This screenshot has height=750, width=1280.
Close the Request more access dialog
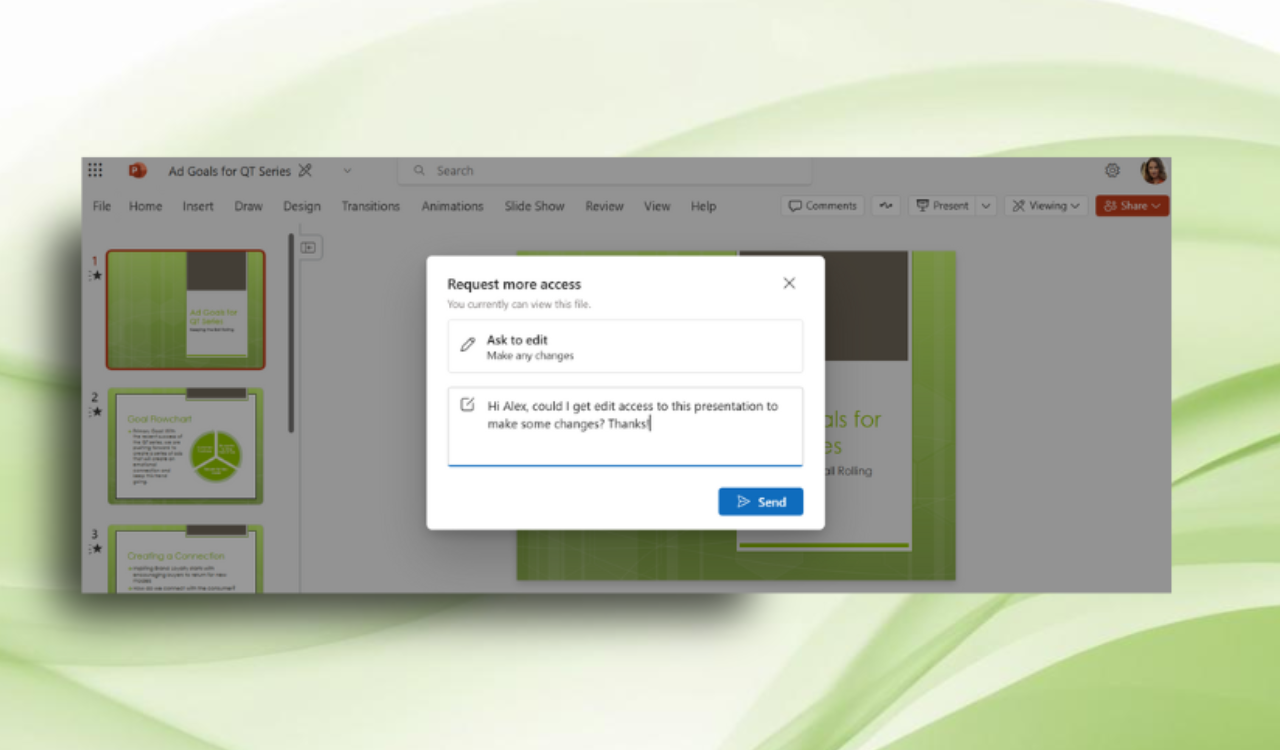[789, 283]
